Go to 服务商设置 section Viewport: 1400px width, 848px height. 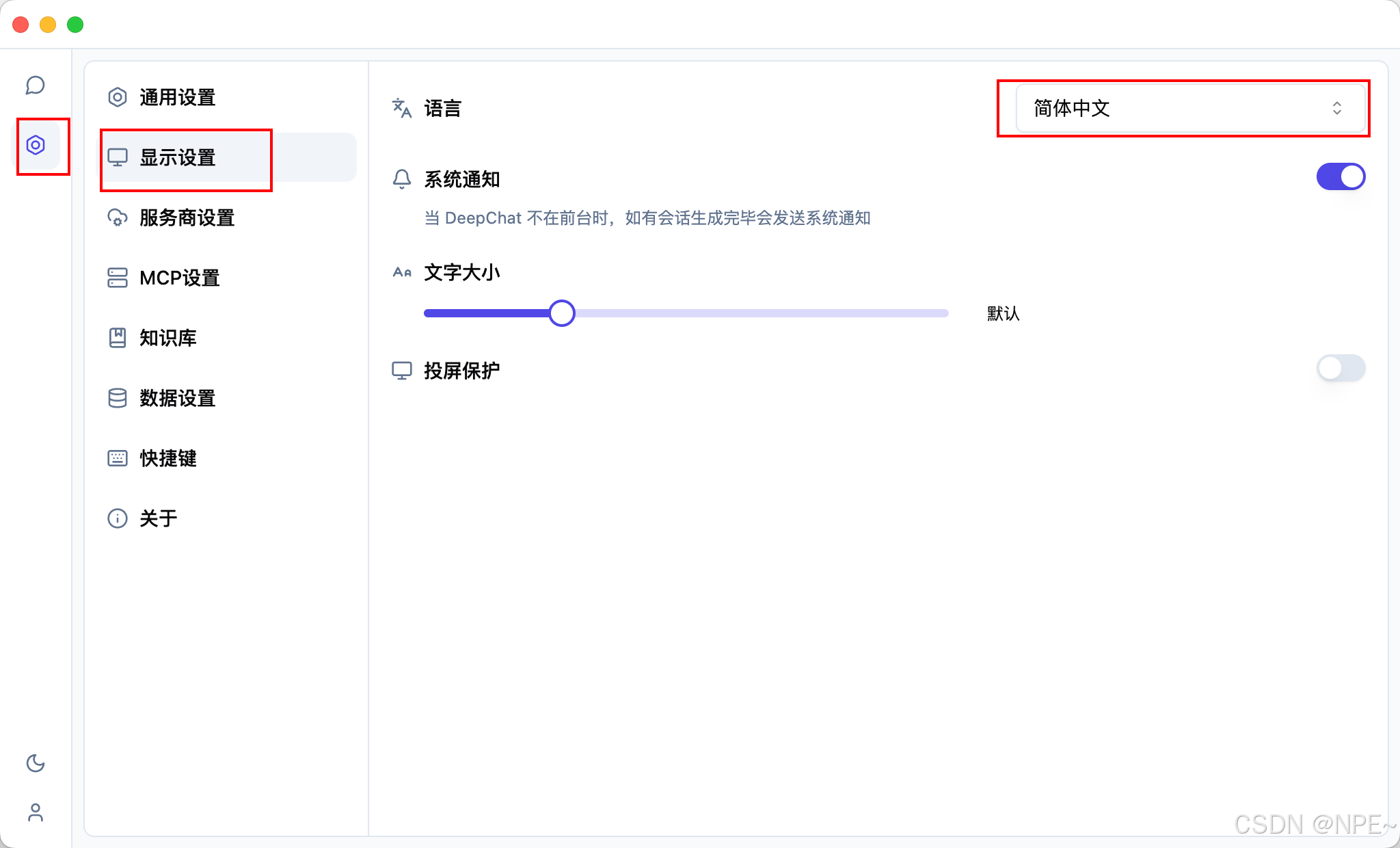(187, 217)
